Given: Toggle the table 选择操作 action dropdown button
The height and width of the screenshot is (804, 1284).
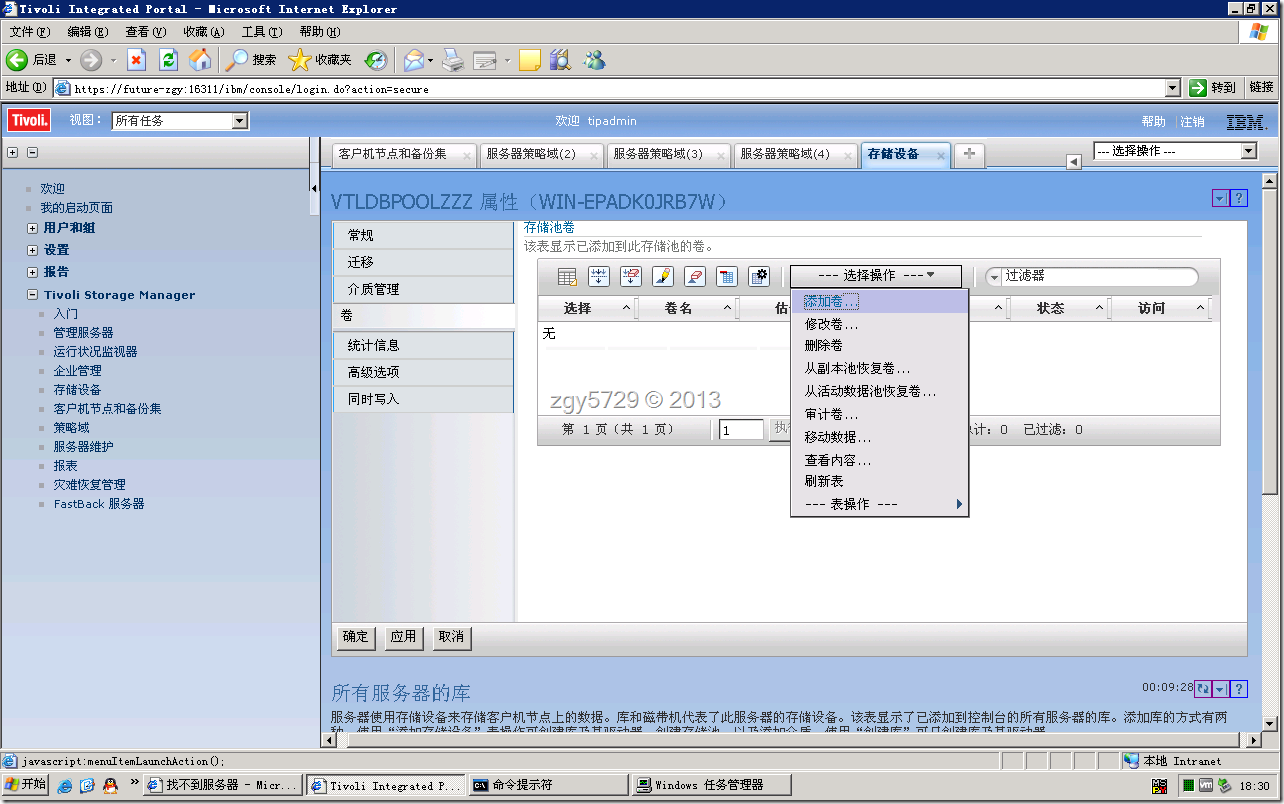Looking at the screenshot, I should 876,276.
